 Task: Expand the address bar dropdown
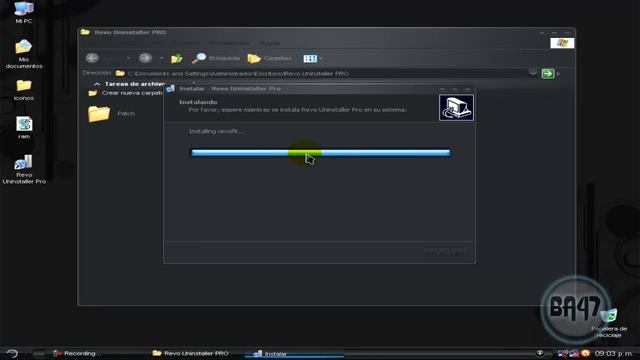[533, 73]
